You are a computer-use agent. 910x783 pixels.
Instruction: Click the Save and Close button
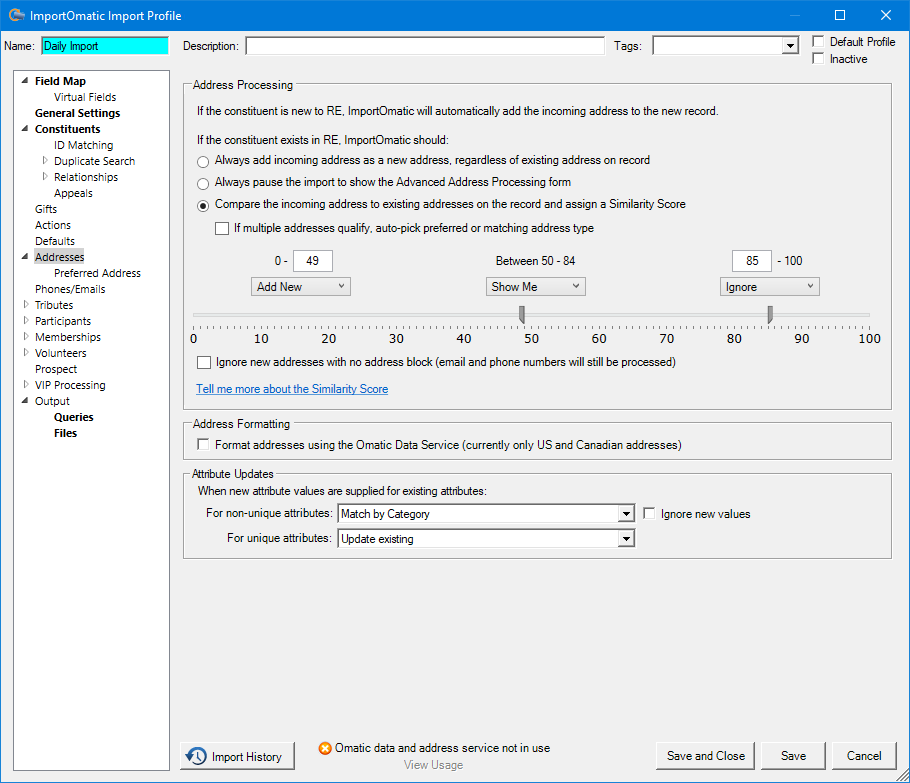704,756
